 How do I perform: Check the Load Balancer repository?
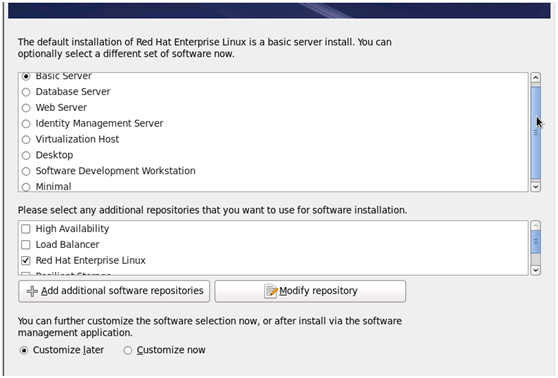(x=26, y=245)
